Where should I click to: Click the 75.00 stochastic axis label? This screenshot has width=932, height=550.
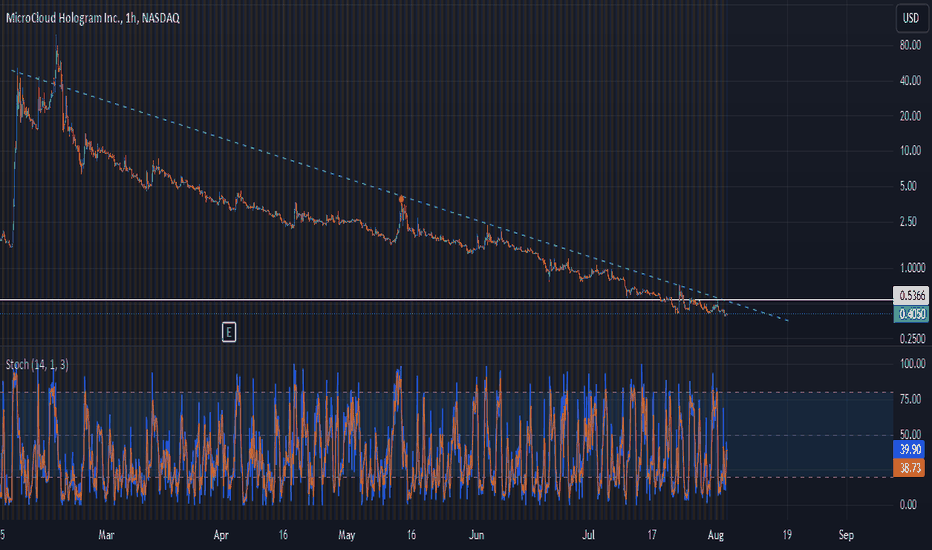[x=910, y=399]
